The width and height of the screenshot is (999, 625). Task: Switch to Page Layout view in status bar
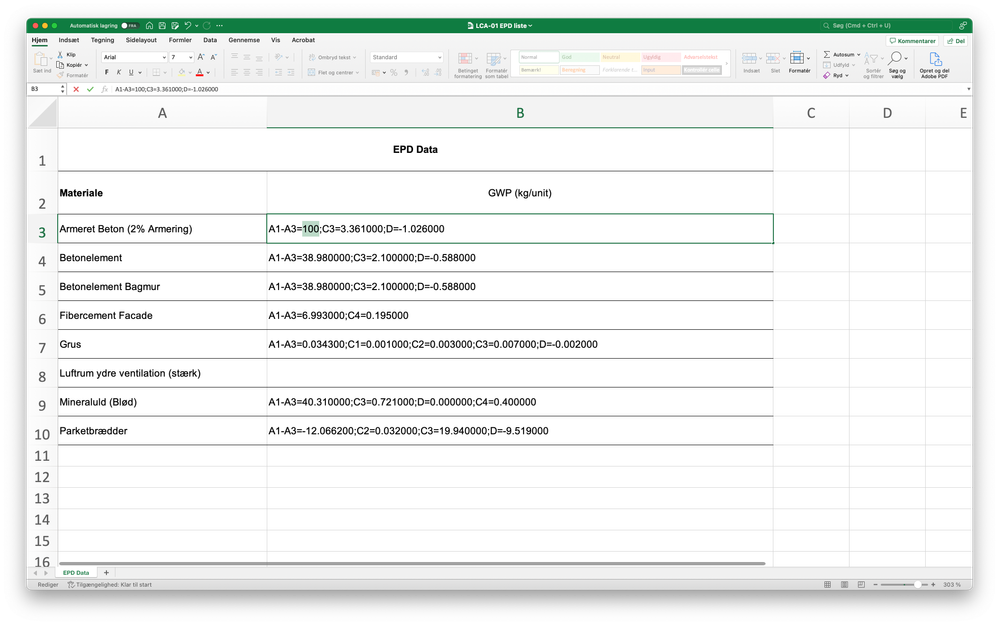844,584
